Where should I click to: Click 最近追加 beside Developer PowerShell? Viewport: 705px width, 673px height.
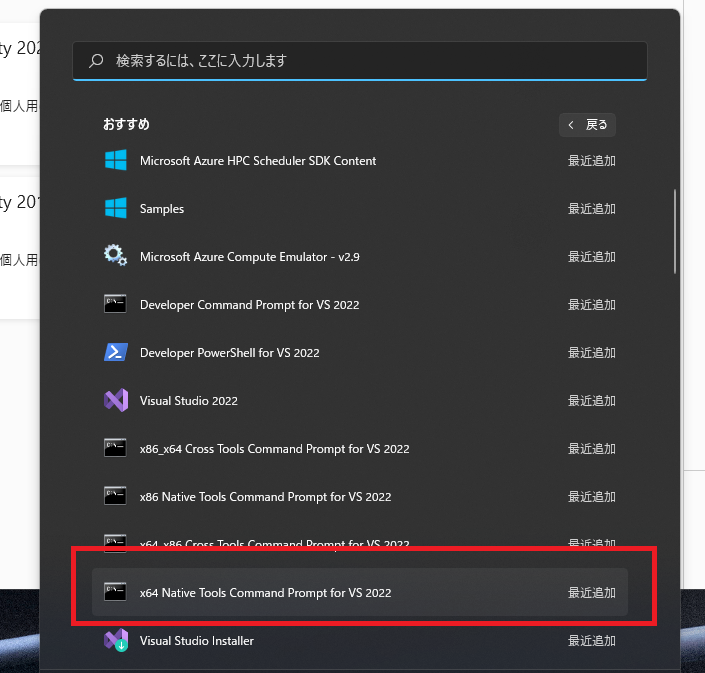(592, 353)
